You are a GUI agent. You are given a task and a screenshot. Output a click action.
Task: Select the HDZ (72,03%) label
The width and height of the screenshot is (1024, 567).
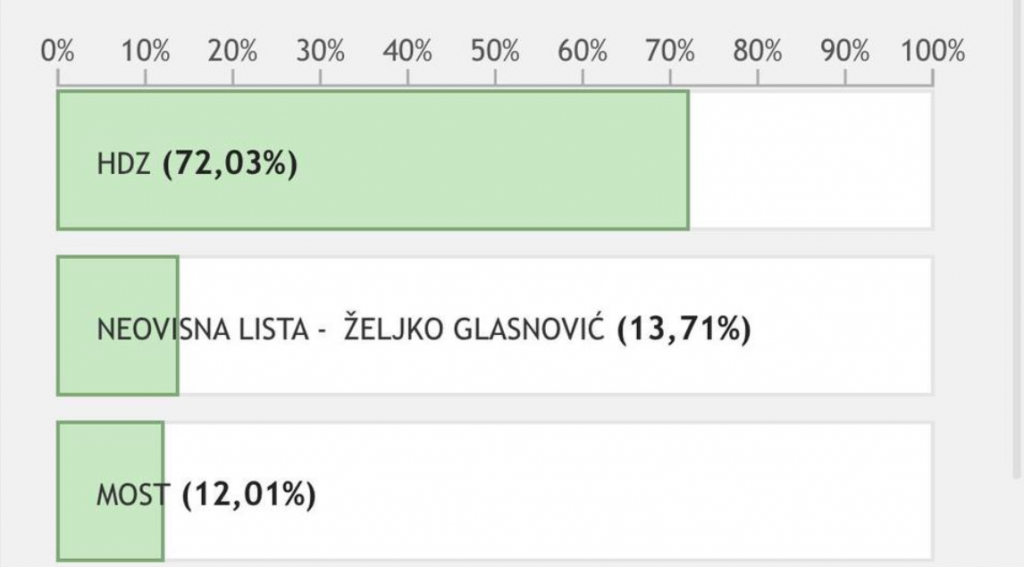click(197, 163)
